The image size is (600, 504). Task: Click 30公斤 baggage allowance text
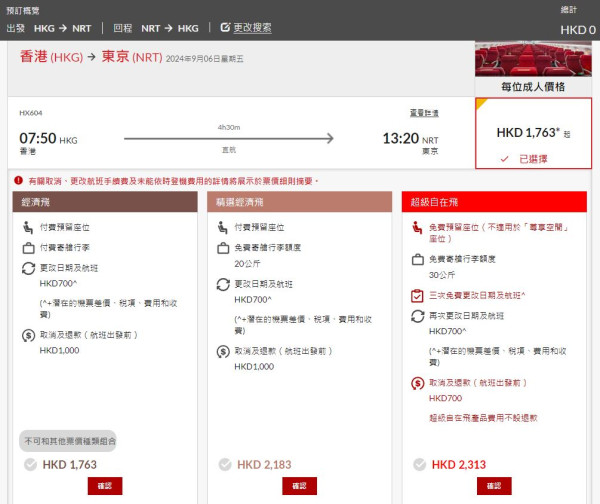(442, 275)
